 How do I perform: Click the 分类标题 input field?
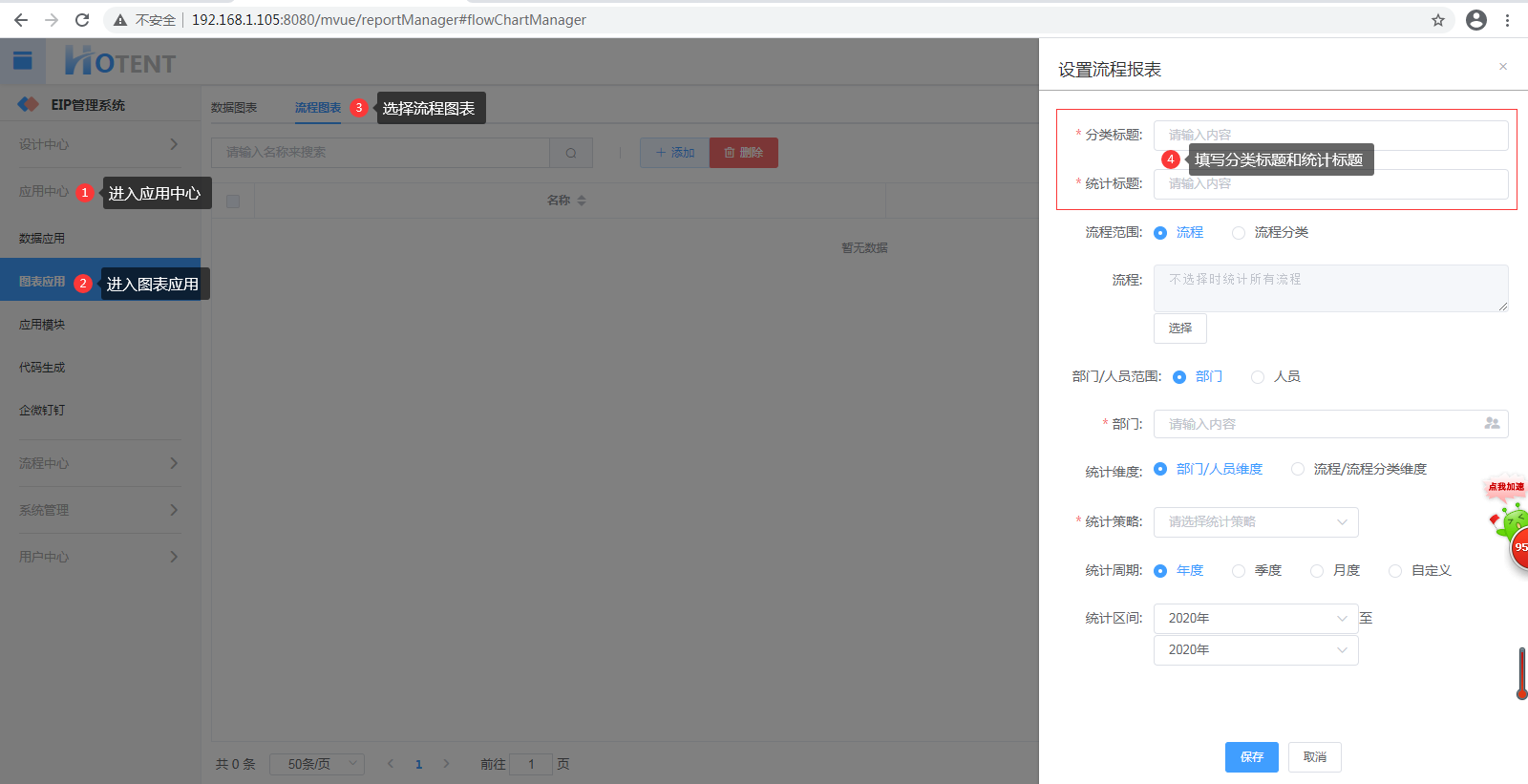tap(1329, 136)
